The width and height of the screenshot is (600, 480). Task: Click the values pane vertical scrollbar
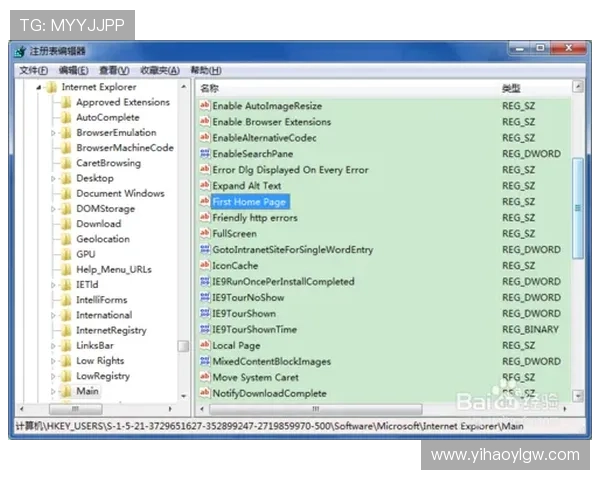pyautogui.click(x=577, y=208)
